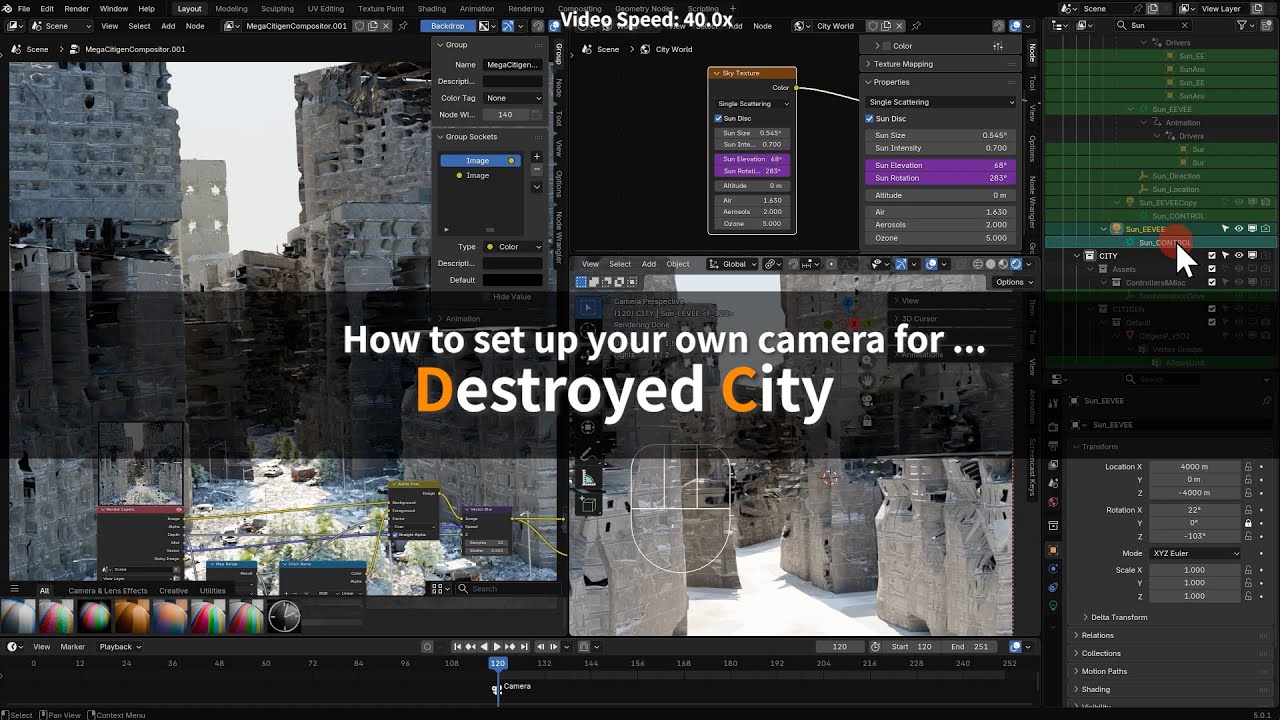Adjust the Sun Rotation slider in Properties

pos(941,178)
